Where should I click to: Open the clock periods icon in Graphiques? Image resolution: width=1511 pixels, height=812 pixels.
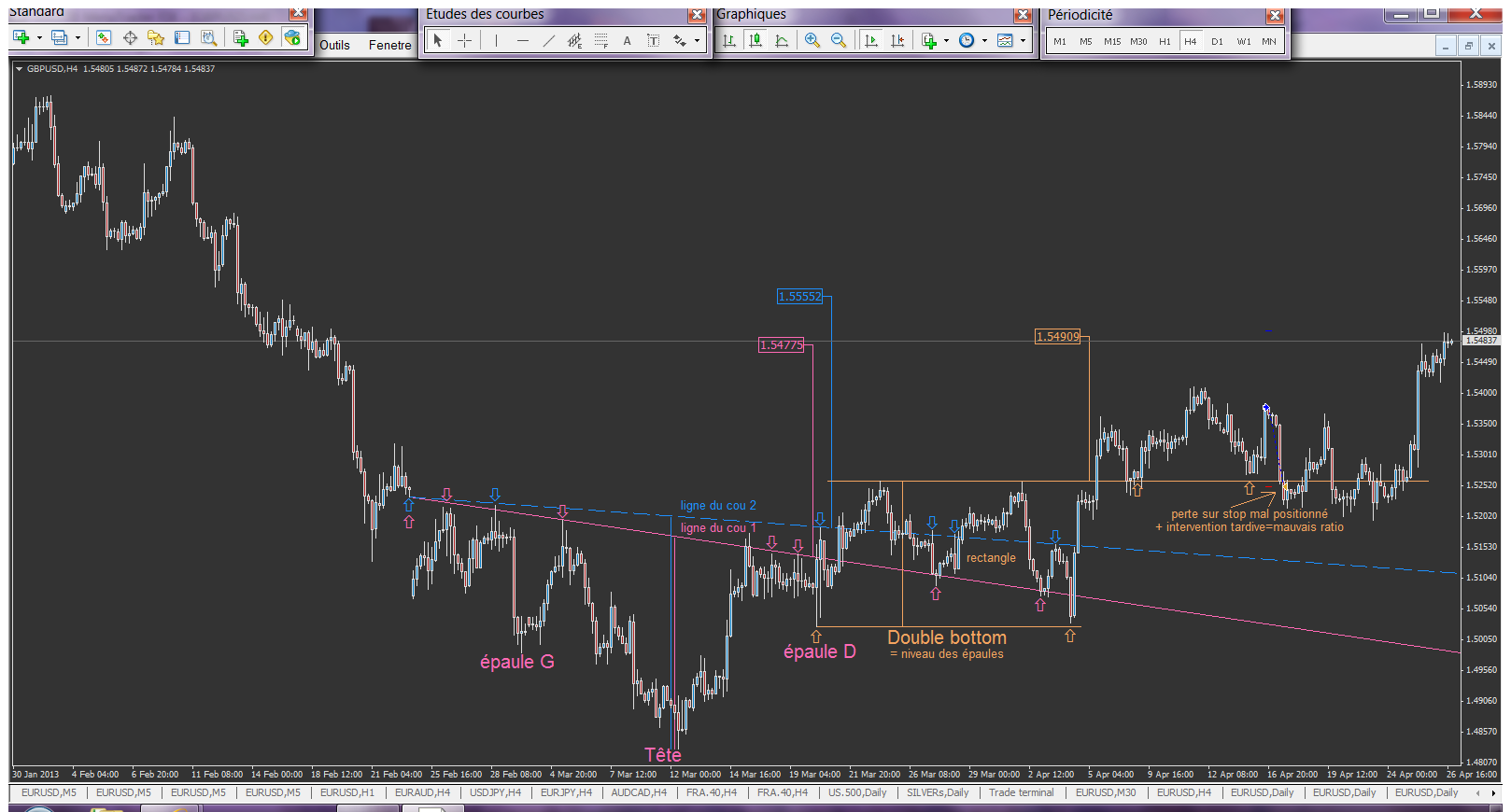[967, 40]
